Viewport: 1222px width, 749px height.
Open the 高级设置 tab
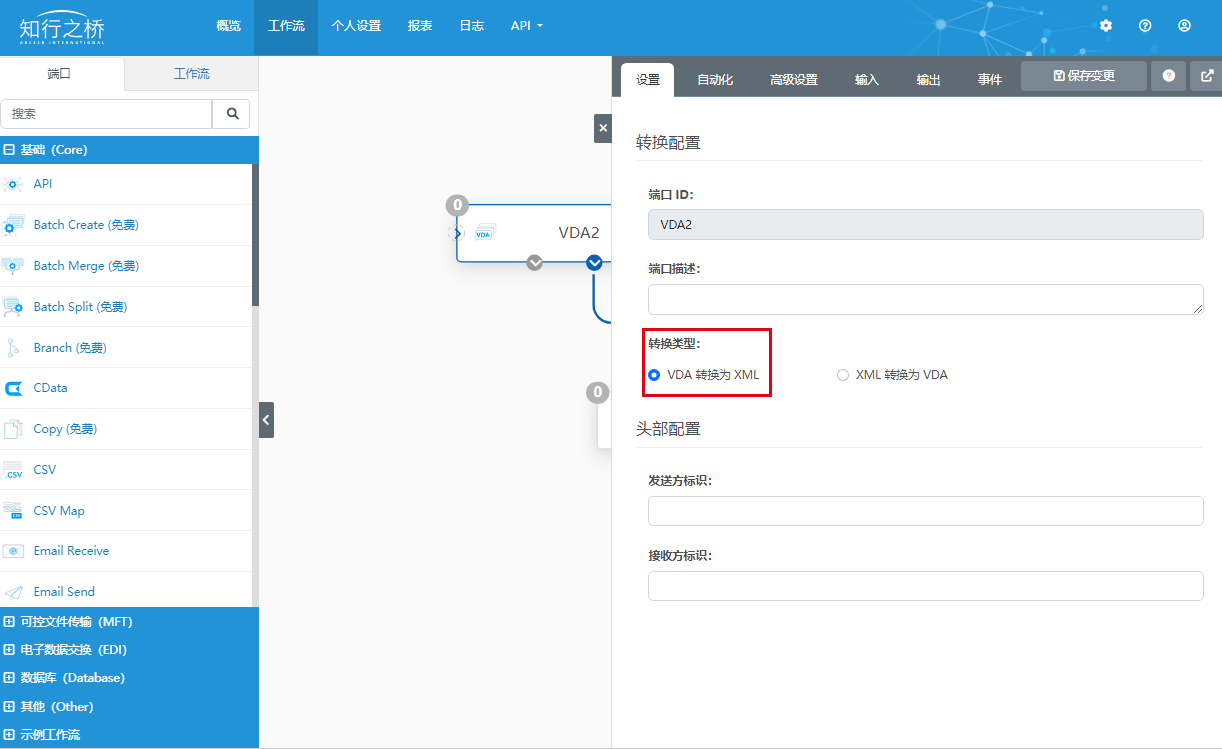pos(793,80)
